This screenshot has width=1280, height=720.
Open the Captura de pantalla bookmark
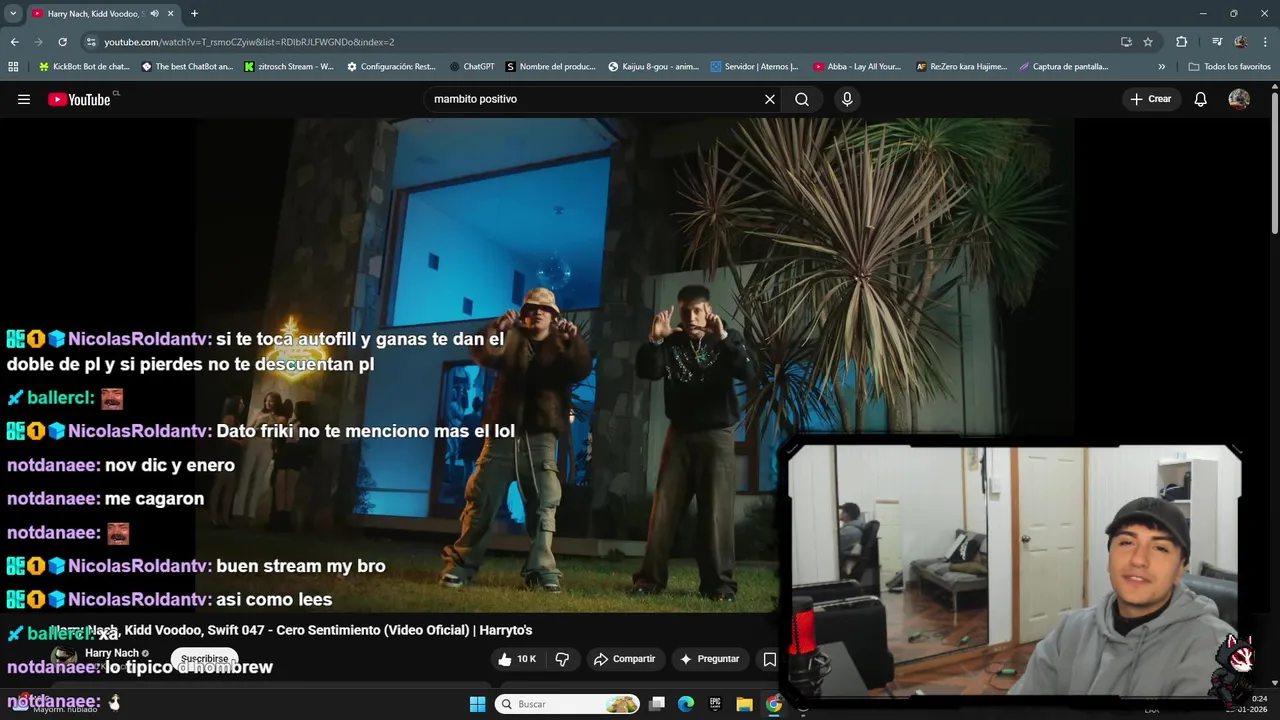(1064, 67)
